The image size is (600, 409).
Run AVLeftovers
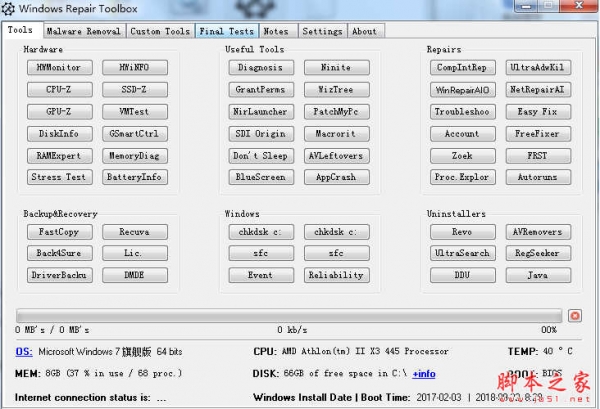tap(337, 156)
